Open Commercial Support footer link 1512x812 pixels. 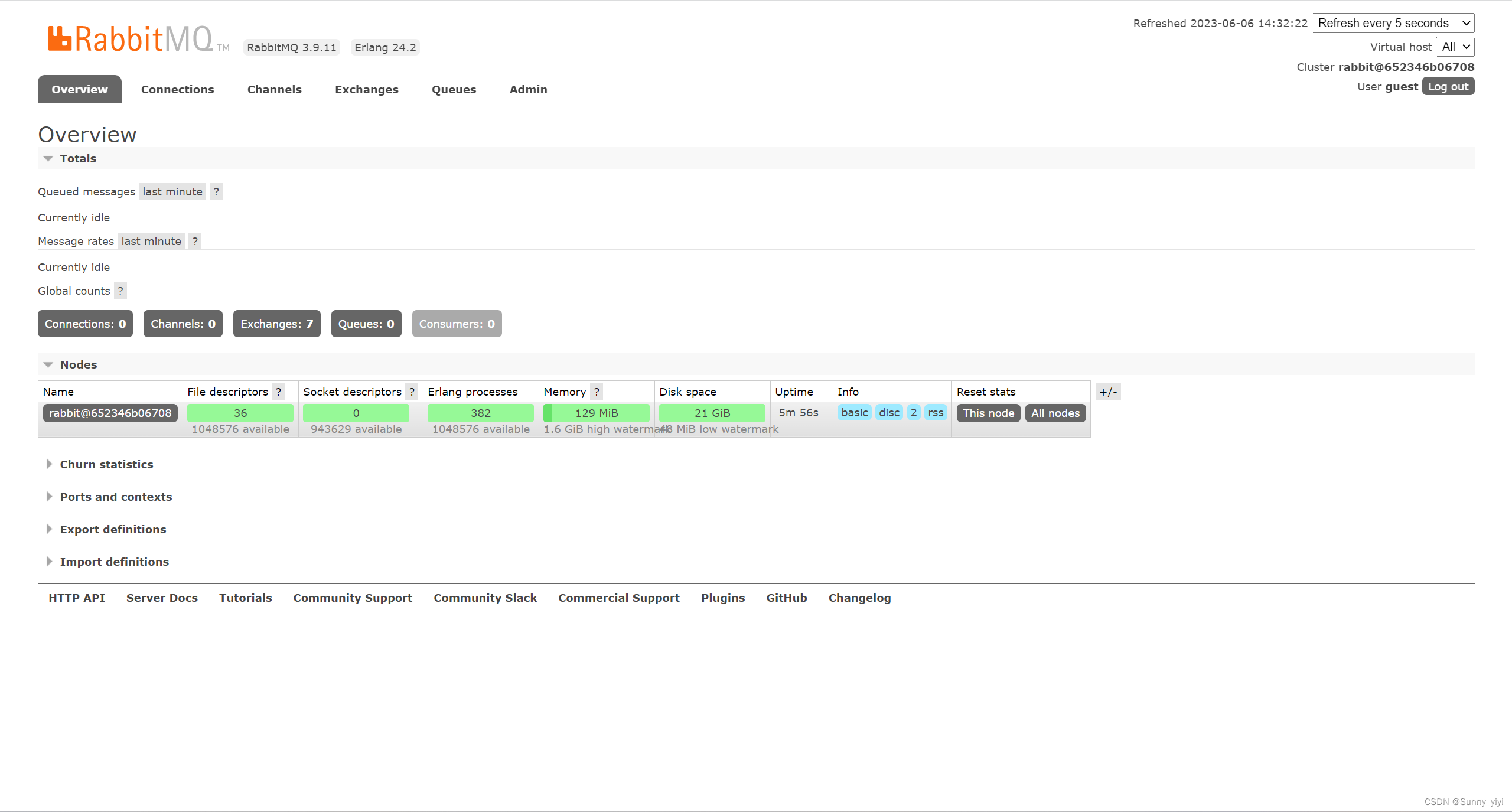pyautogui.click(x=619, y=598)
